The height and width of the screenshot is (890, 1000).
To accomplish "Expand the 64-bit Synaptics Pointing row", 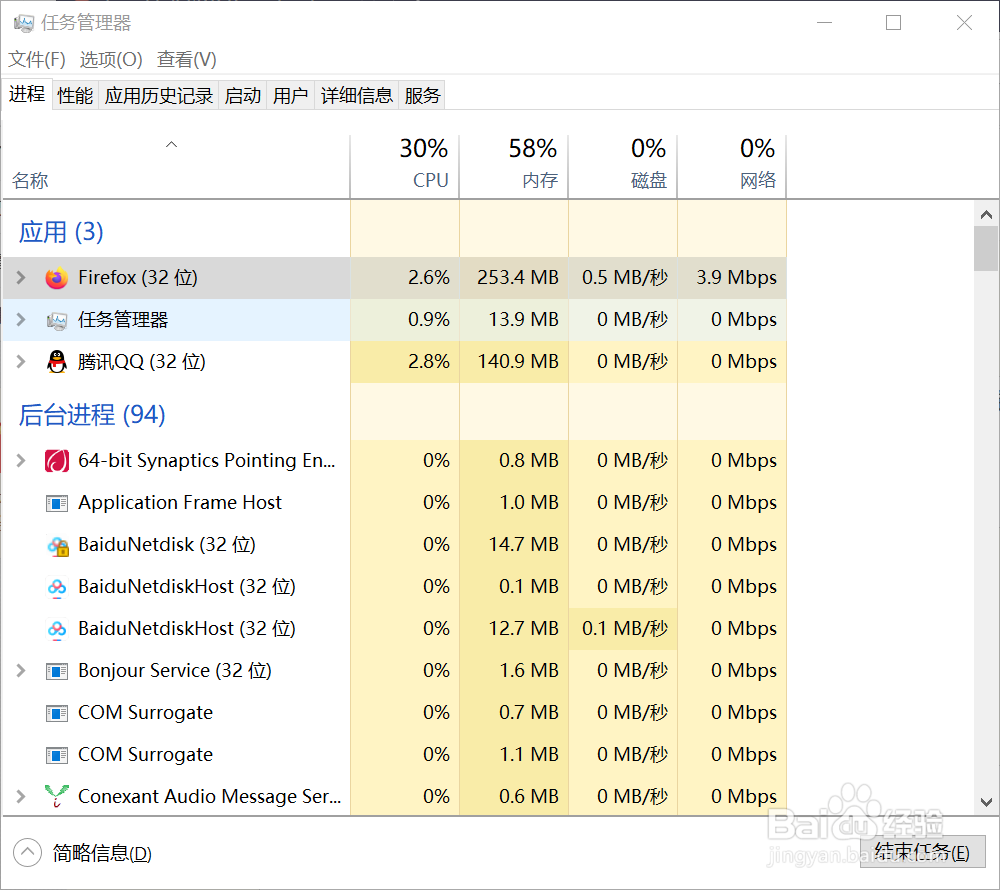I will click(x=20, y=460).
